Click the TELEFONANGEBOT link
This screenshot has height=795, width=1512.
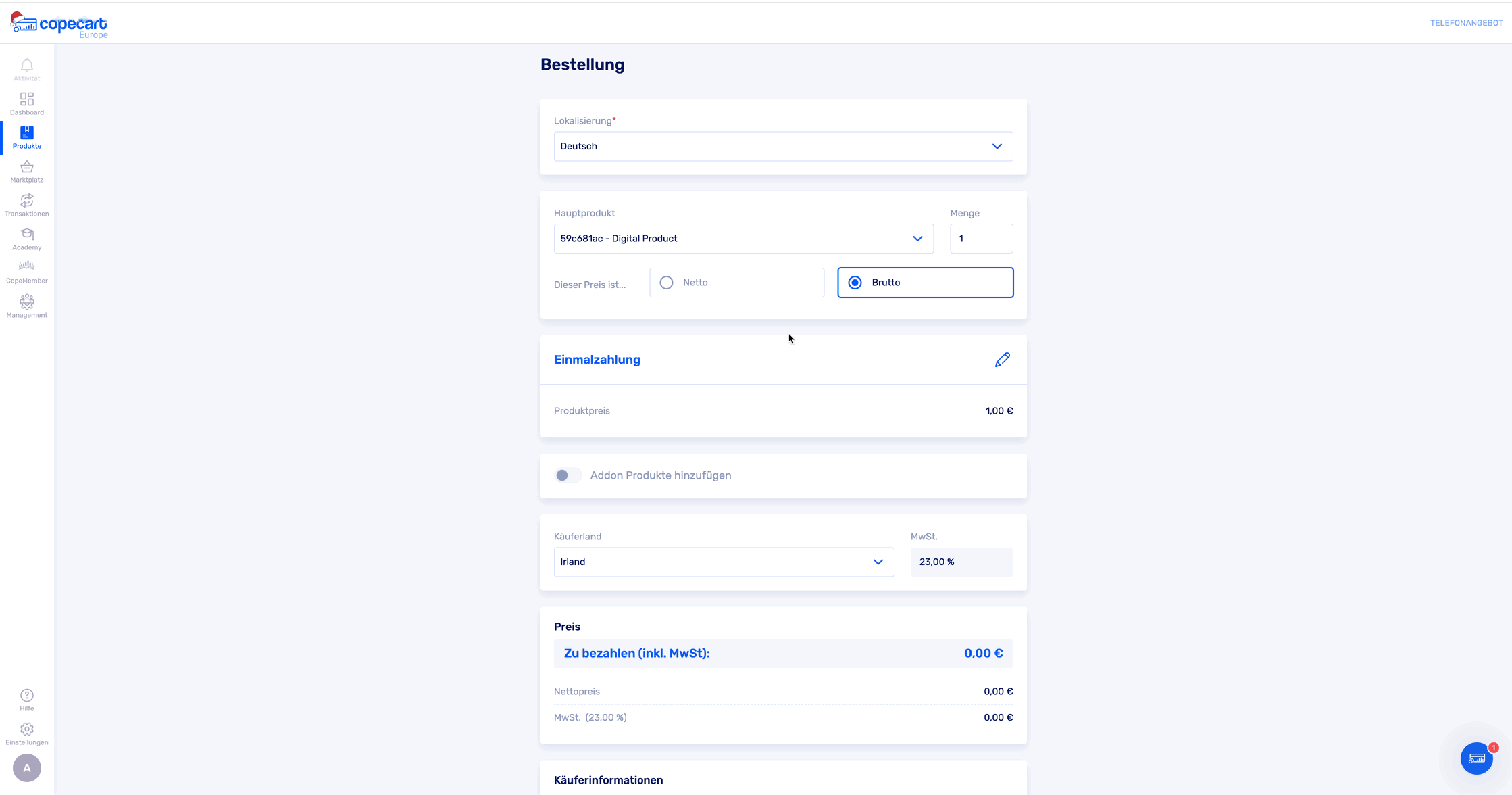1466,23
